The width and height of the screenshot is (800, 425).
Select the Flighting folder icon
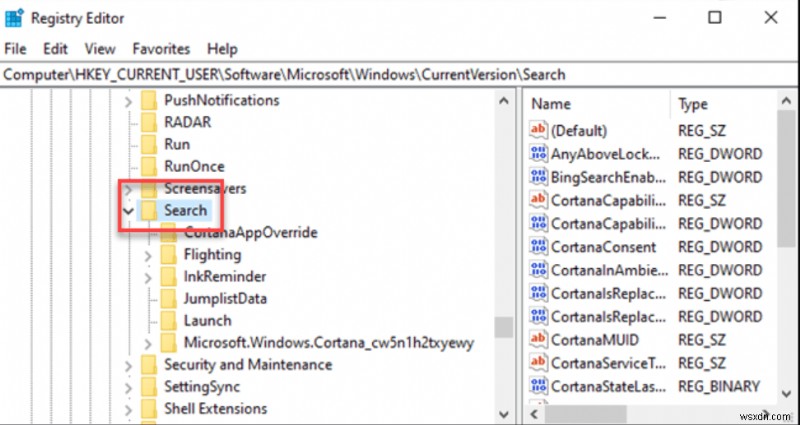[x=168, y=255]
